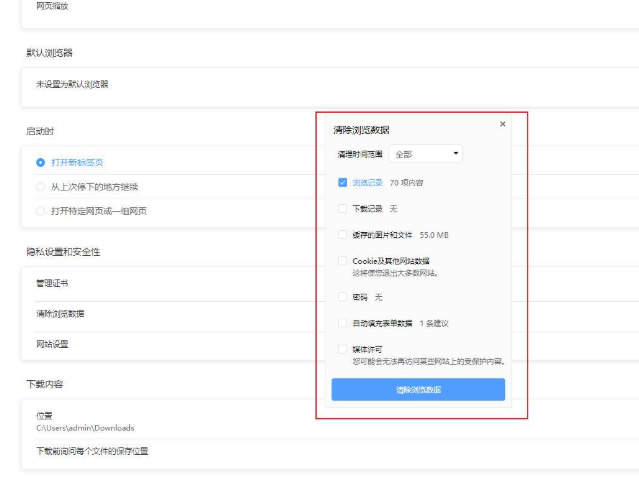Select the 打开特定网页或一组网页 radio option
639x481 pixels.
(40, 211)
